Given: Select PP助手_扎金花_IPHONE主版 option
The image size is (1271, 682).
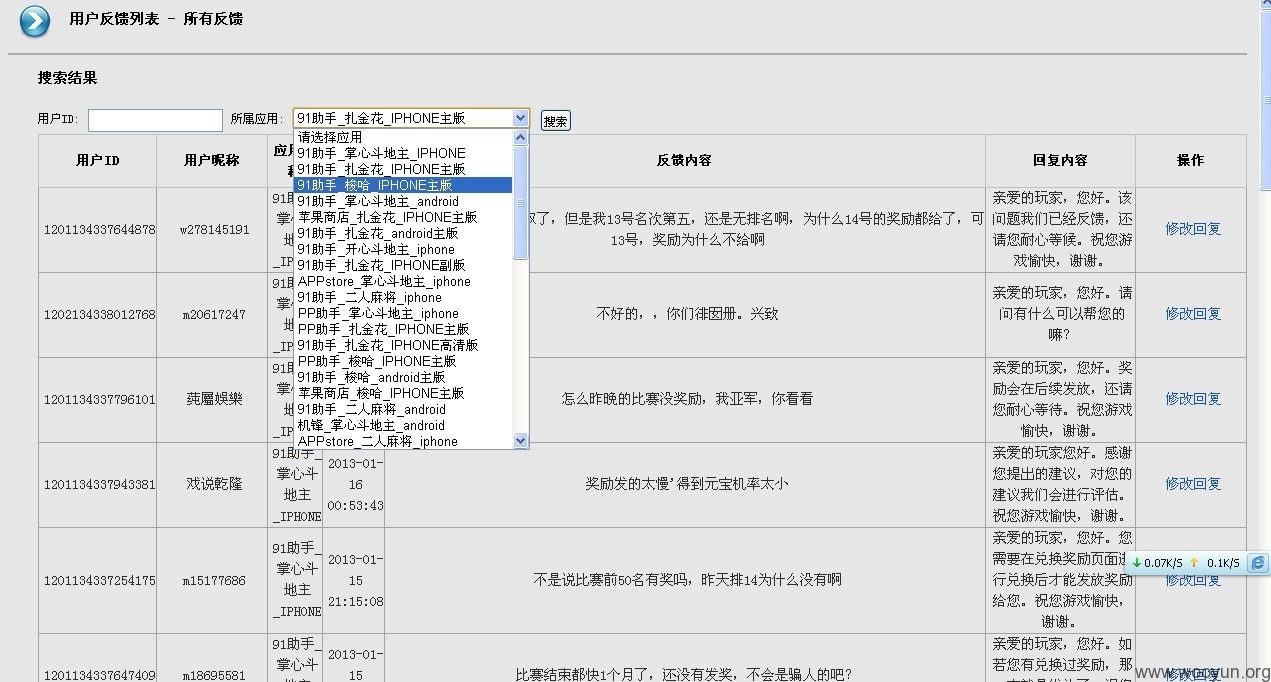Looking at the screenshot, I should [x=403, y=329].
